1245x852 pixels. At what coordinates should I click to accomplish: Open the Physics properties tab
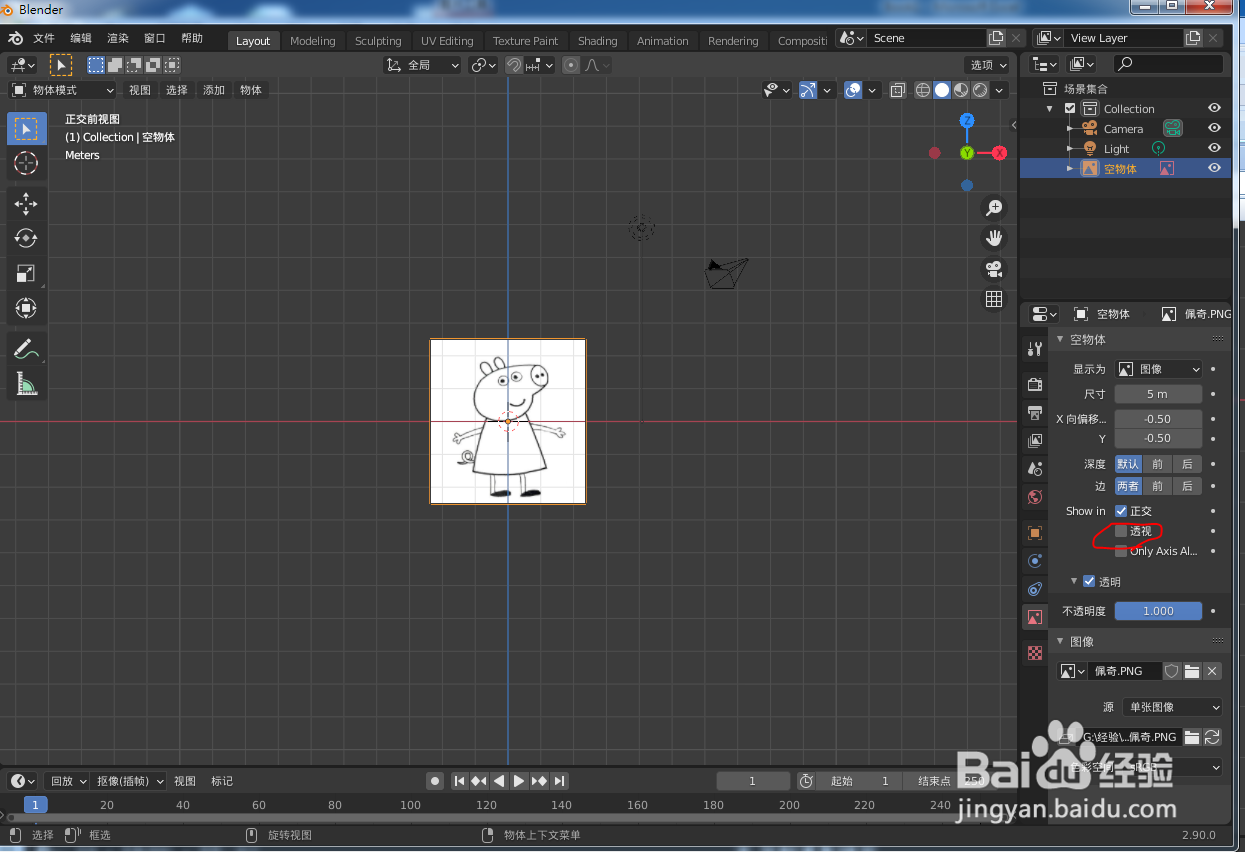[1034, 589]
